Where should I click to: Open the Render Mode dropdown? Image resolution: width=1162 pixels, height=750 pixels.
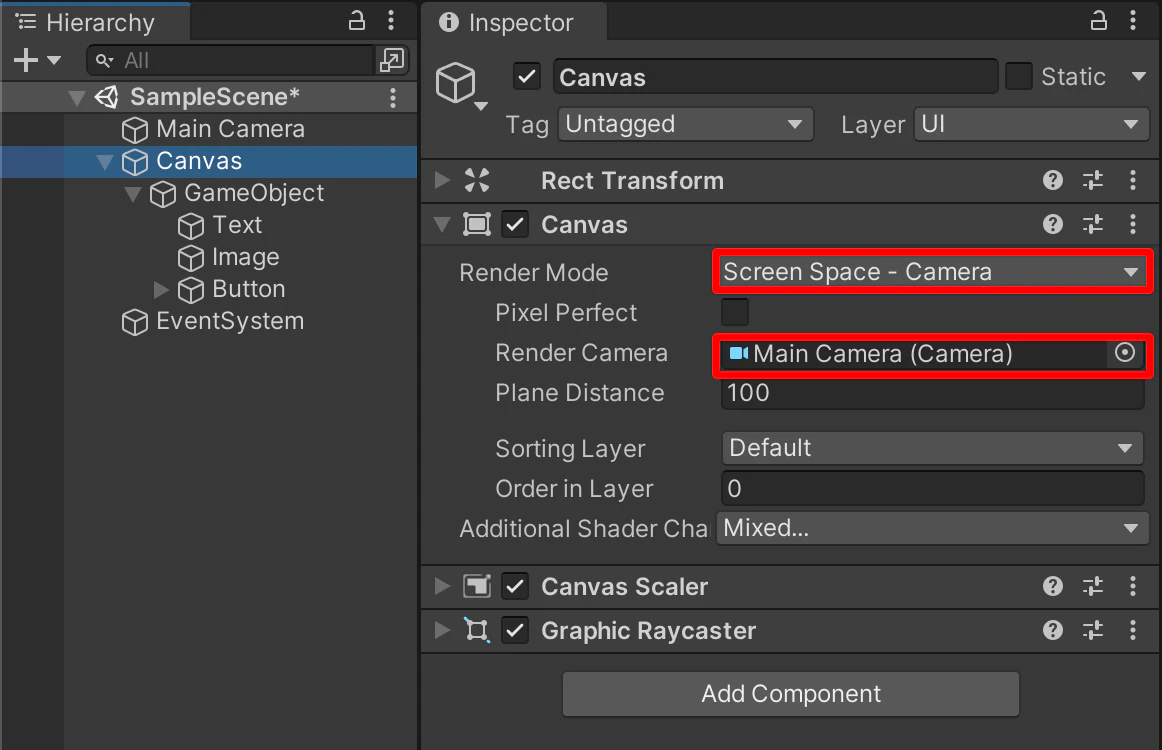(933, 272)
